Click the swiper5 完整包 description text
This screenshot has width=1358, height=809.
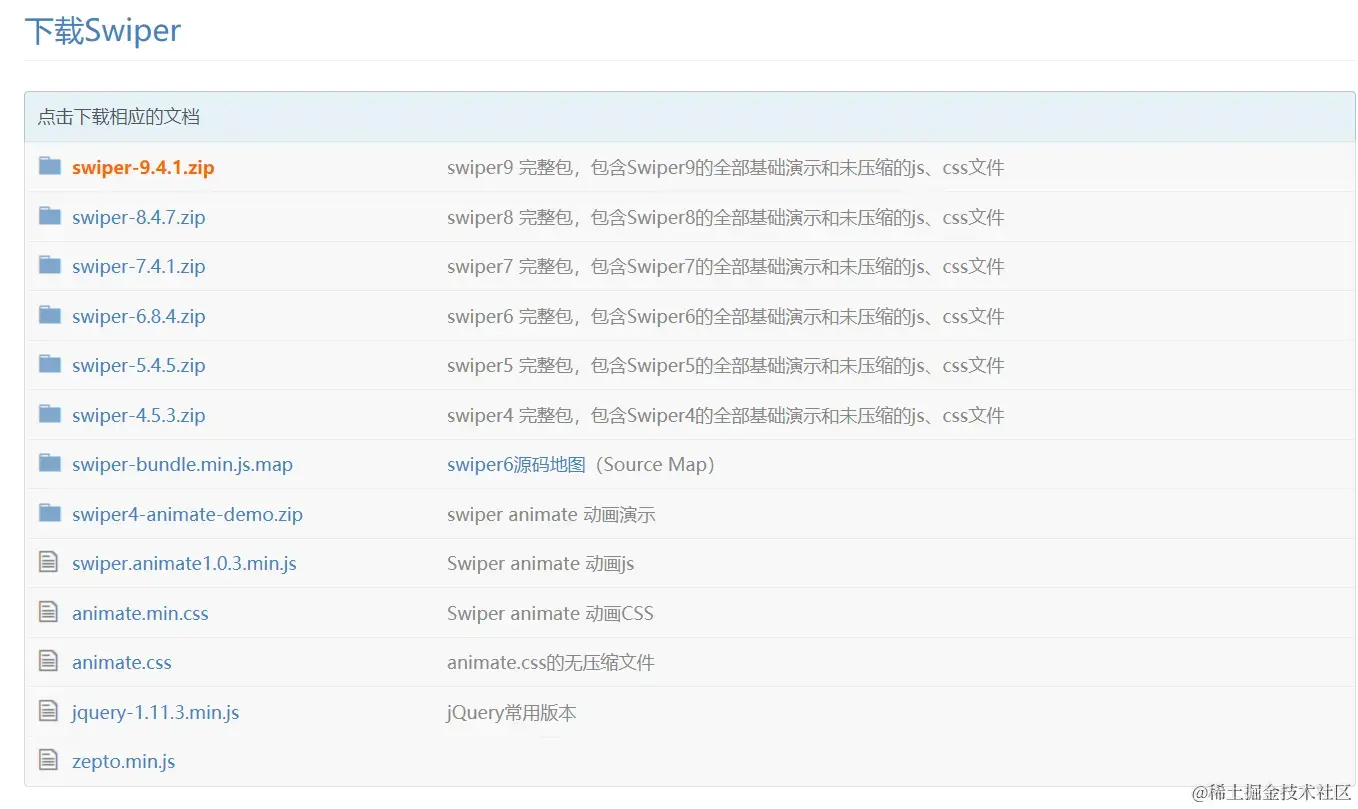(725, 366)
